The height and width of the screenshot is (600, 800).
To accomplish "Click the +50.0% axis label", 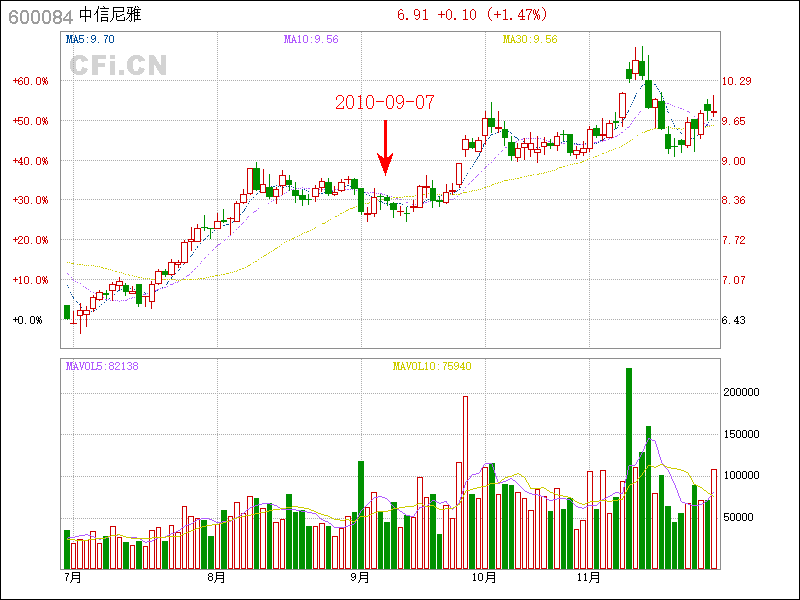I will point(31,121).
